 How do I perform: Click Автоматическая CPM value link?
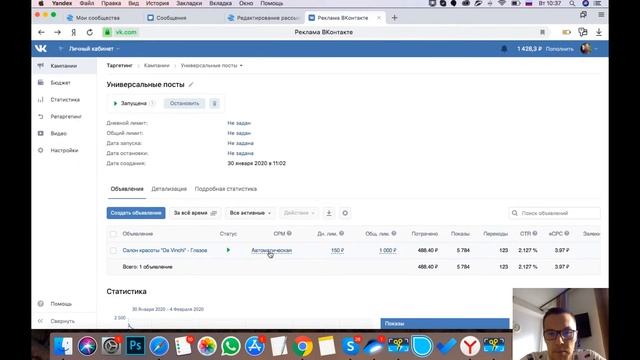pyautogui.click(x=271, y=250)
